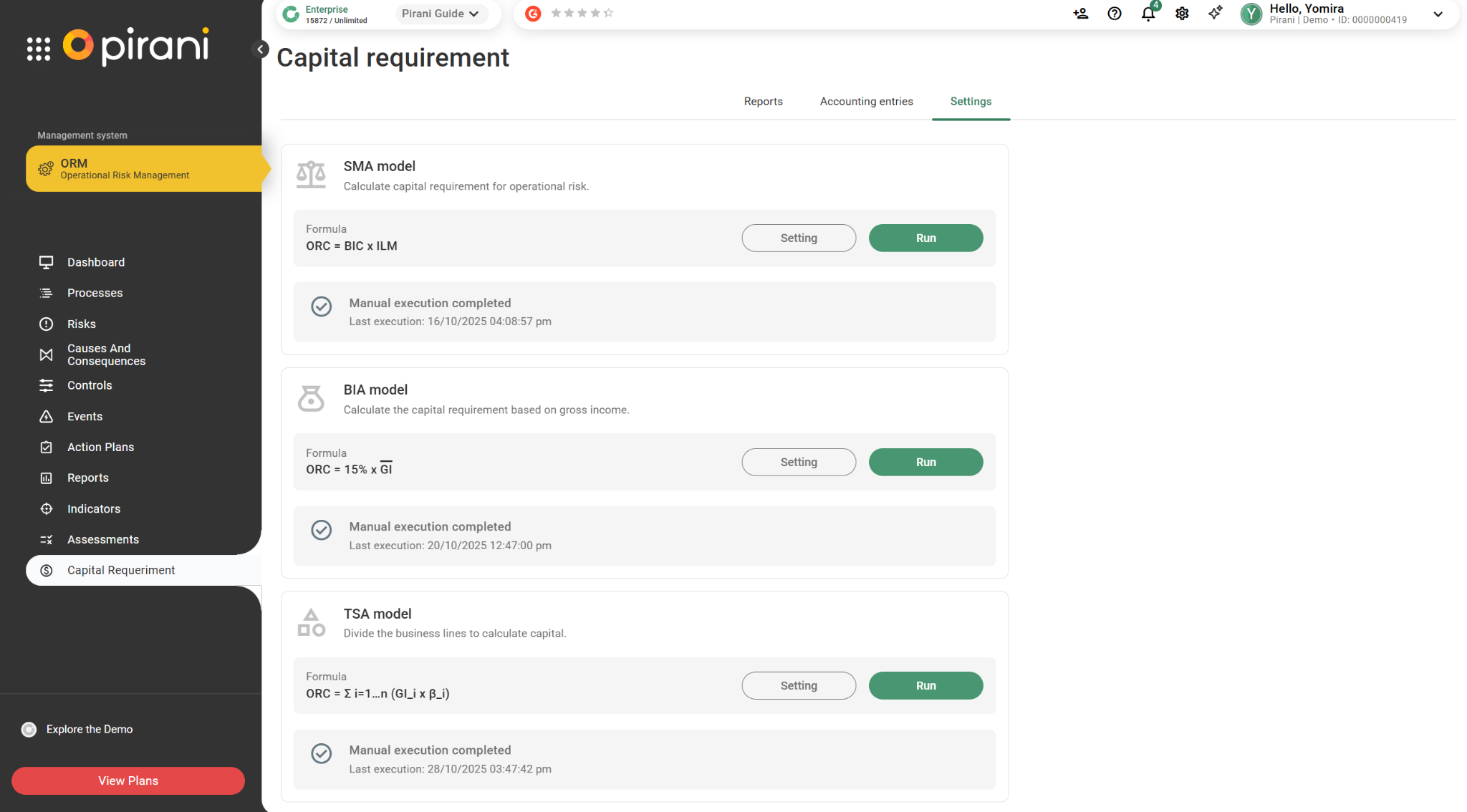Run the SMA model calculation
The image size is (1467, 812).
click(x=925, y=238)
